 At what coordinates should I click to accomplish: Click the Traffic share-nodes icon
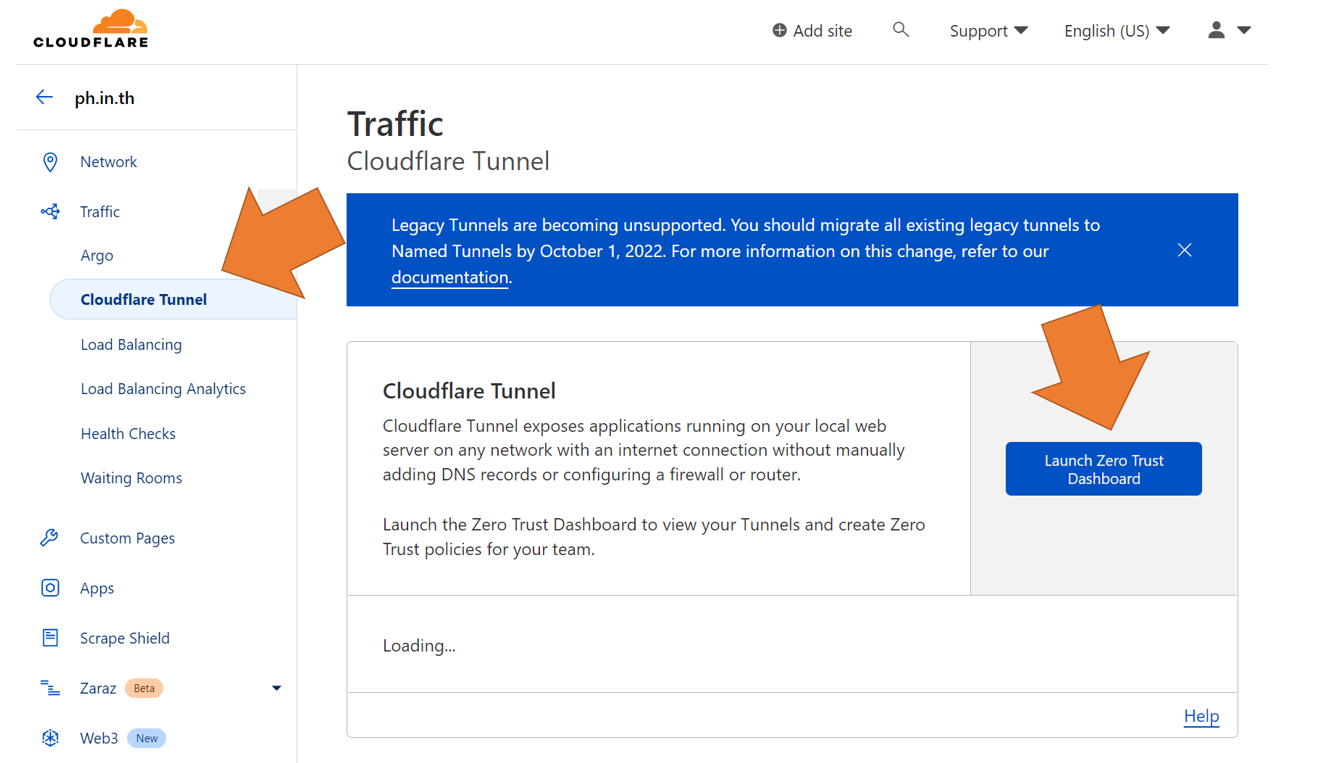[50, 212]
